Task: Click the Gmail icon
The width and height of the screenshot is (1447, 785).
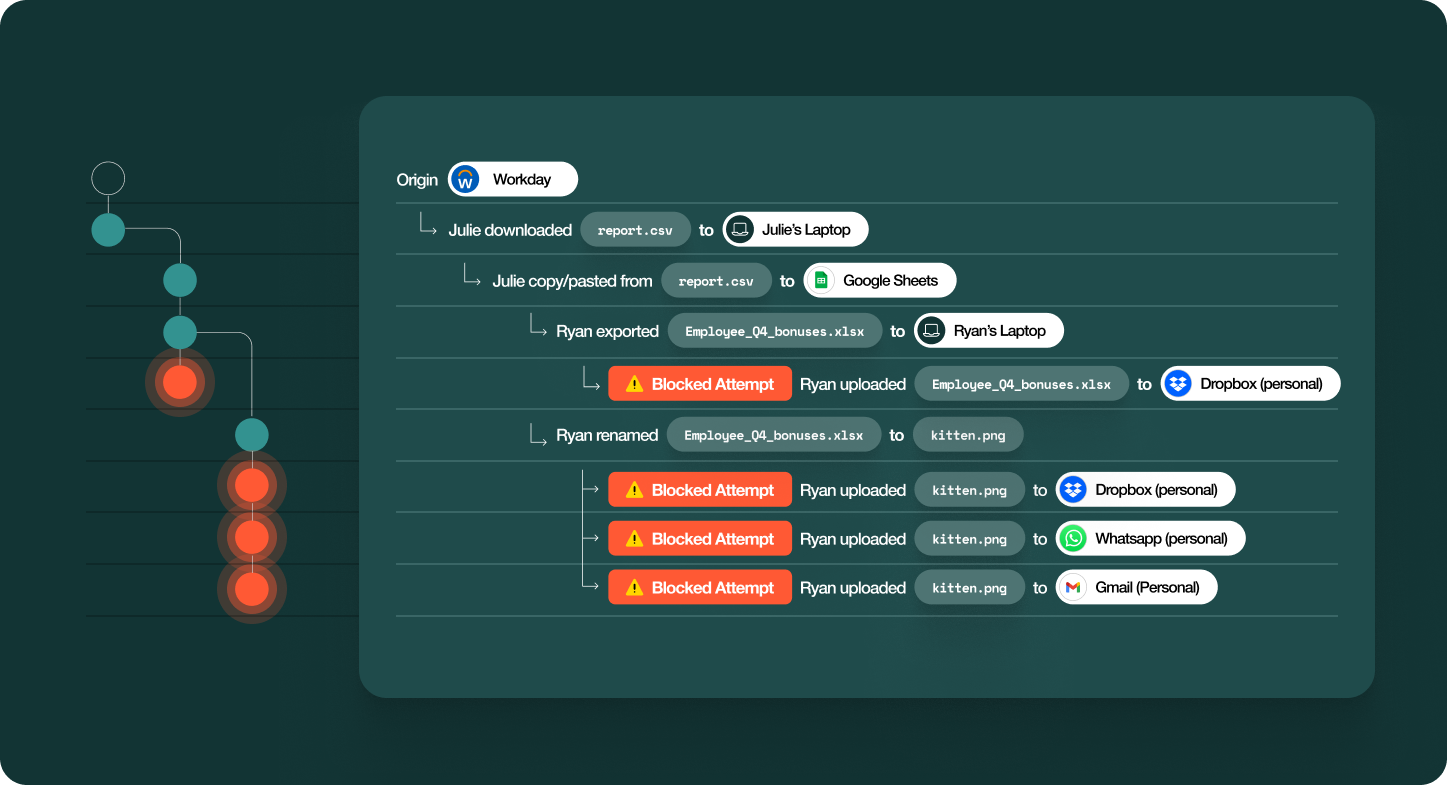Action: click(x=1073, y=588)
